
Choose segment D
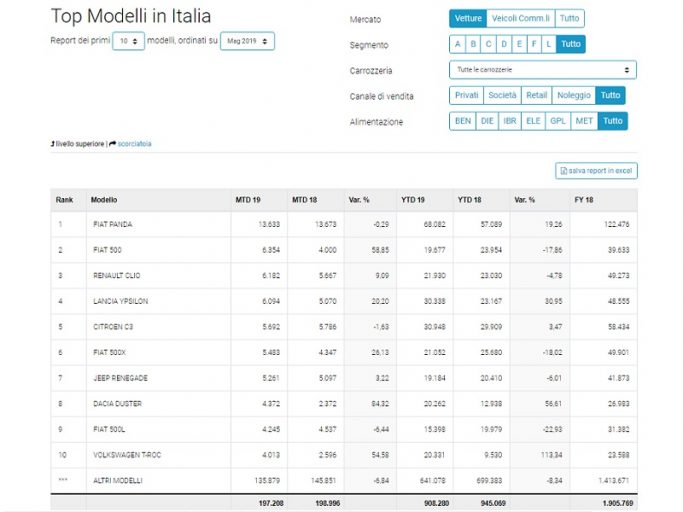pos(504,44)
